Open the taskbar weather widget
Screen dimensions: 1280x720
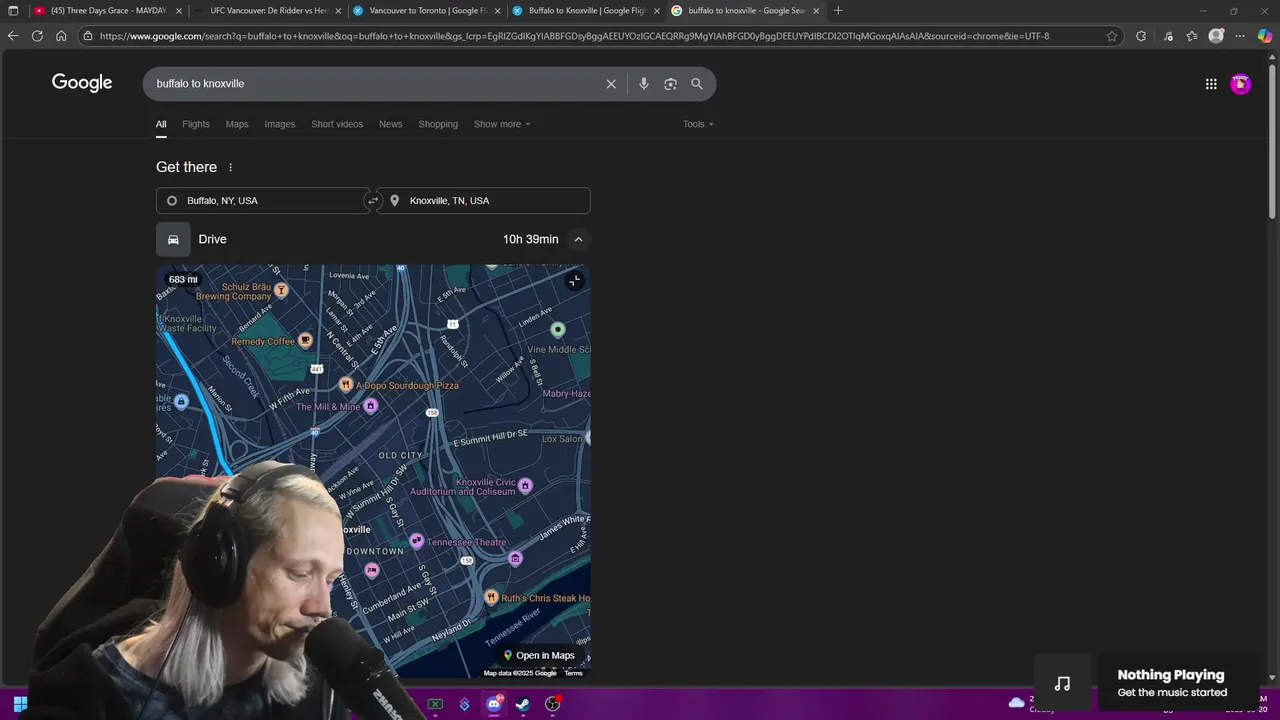pyautogui.click(x=1030, y=704)
